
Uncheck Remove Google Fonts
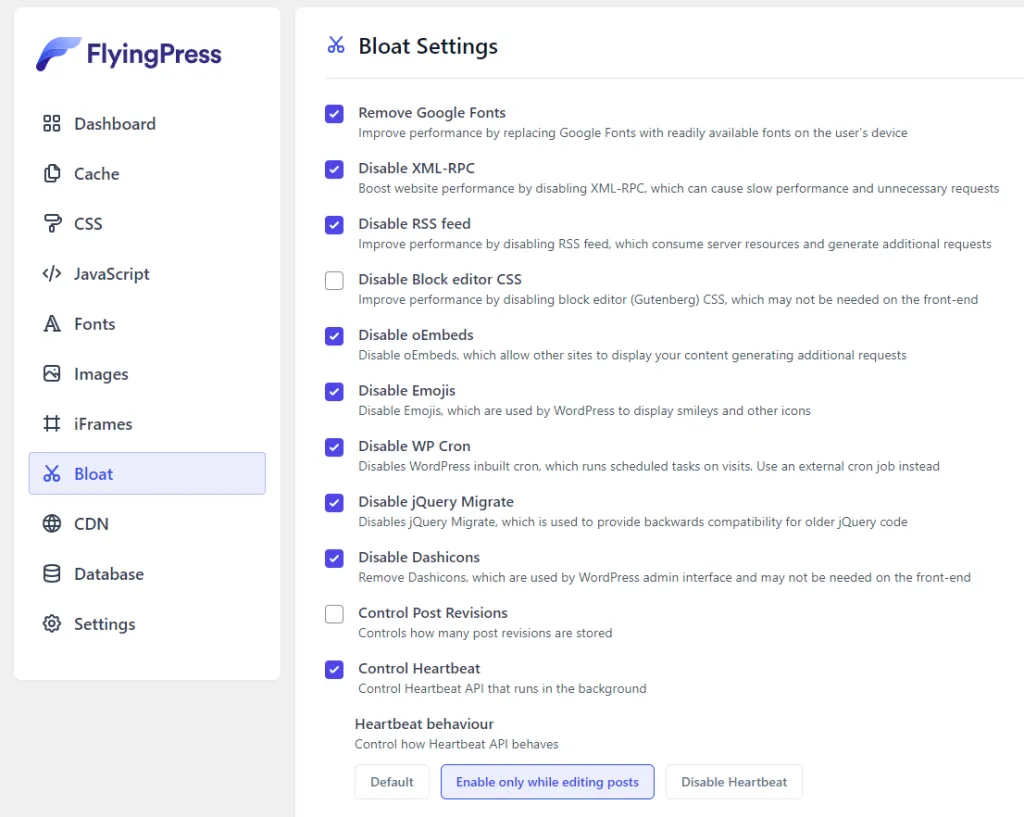coord(334,114)
